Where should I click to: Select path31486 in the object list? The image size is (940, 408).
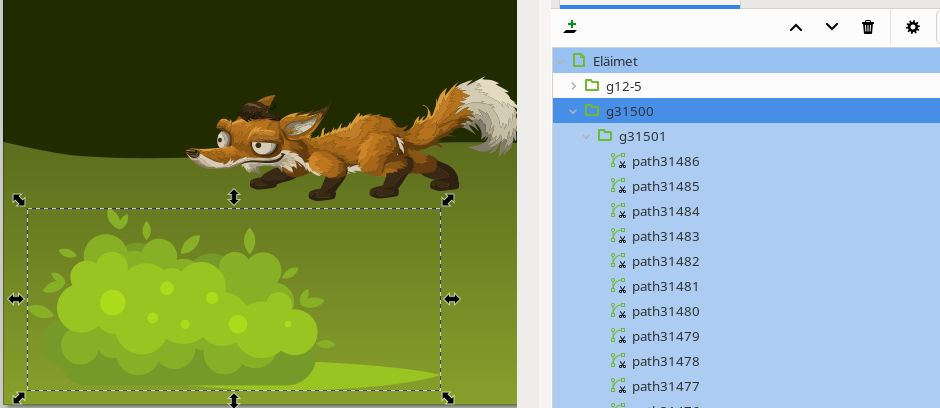[665, 161]
